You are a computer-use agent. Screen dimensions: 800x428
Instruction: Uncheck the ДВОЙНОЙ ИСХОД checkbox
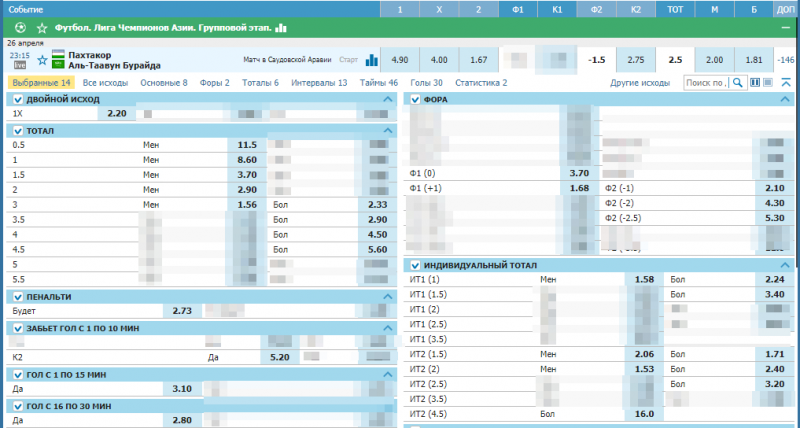point(17,100)
